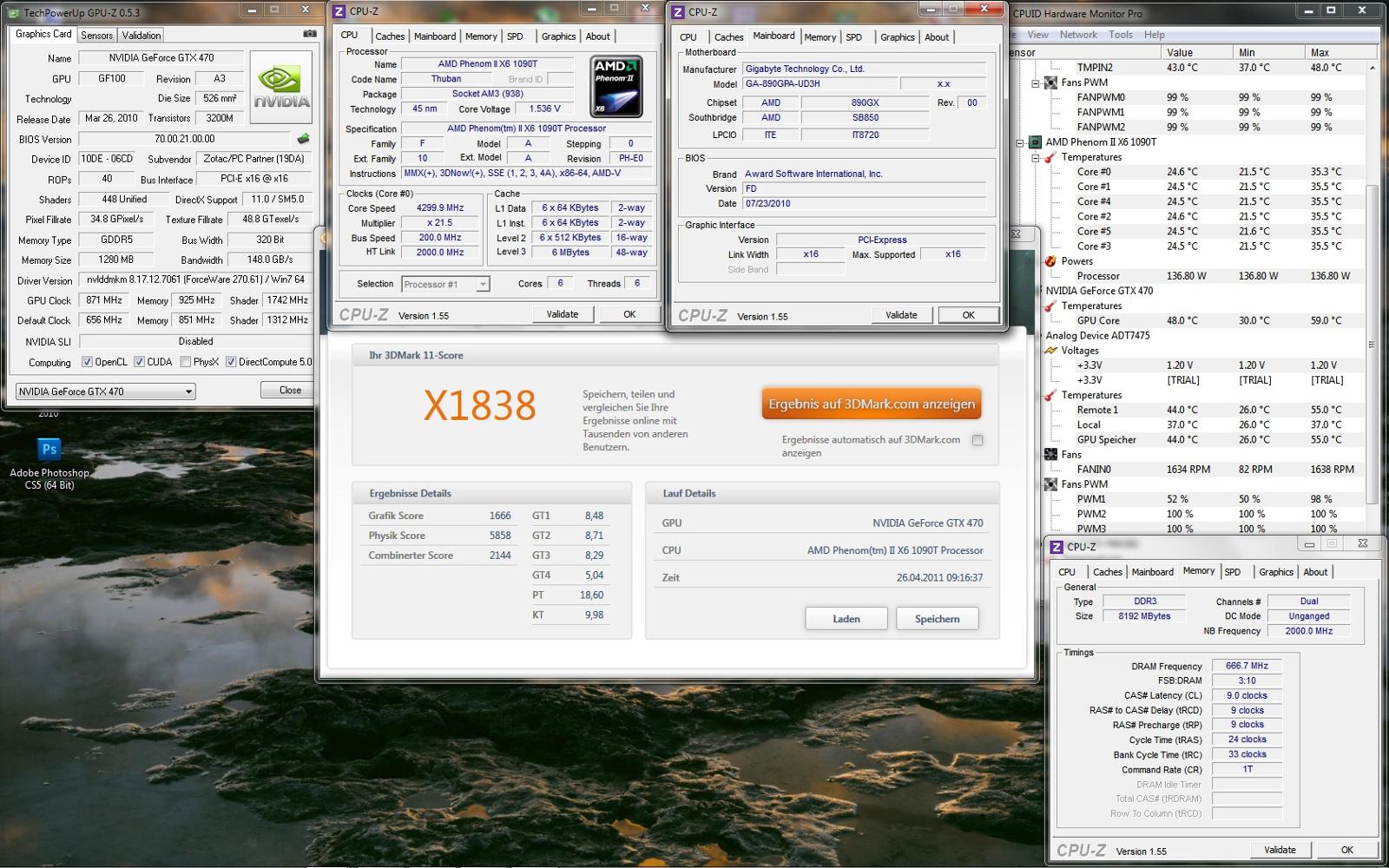Click the thermometer icon under AMD Phenom II X6 1090T
Screen dimensions: 1389x868
1050,157
